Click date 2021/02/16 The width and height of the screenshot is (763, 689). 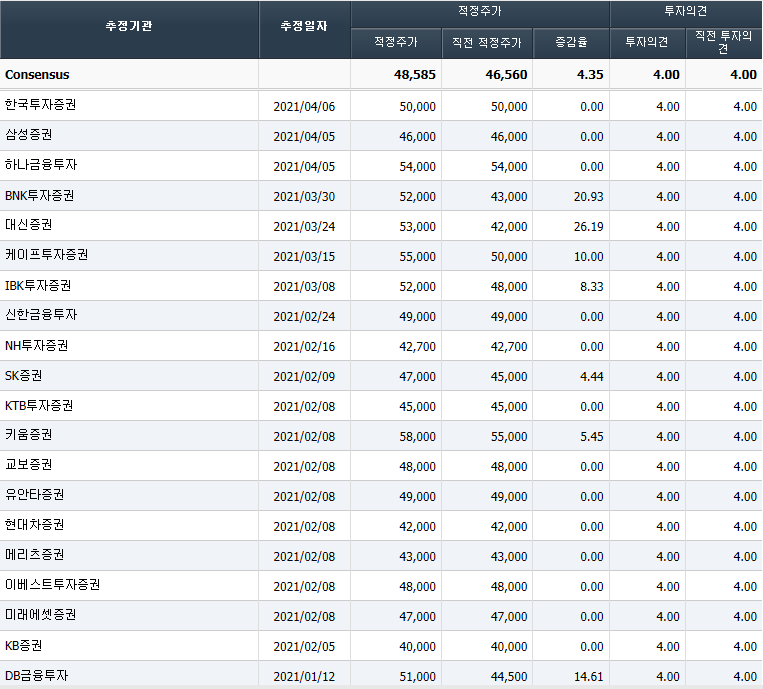tap(304, 346)
